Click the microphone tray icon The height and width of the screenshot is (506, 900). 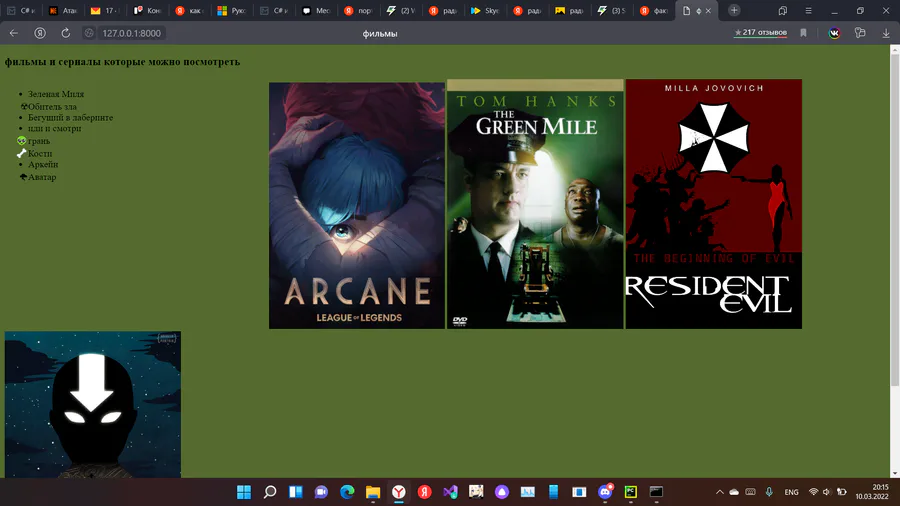(x=769, y=492)
